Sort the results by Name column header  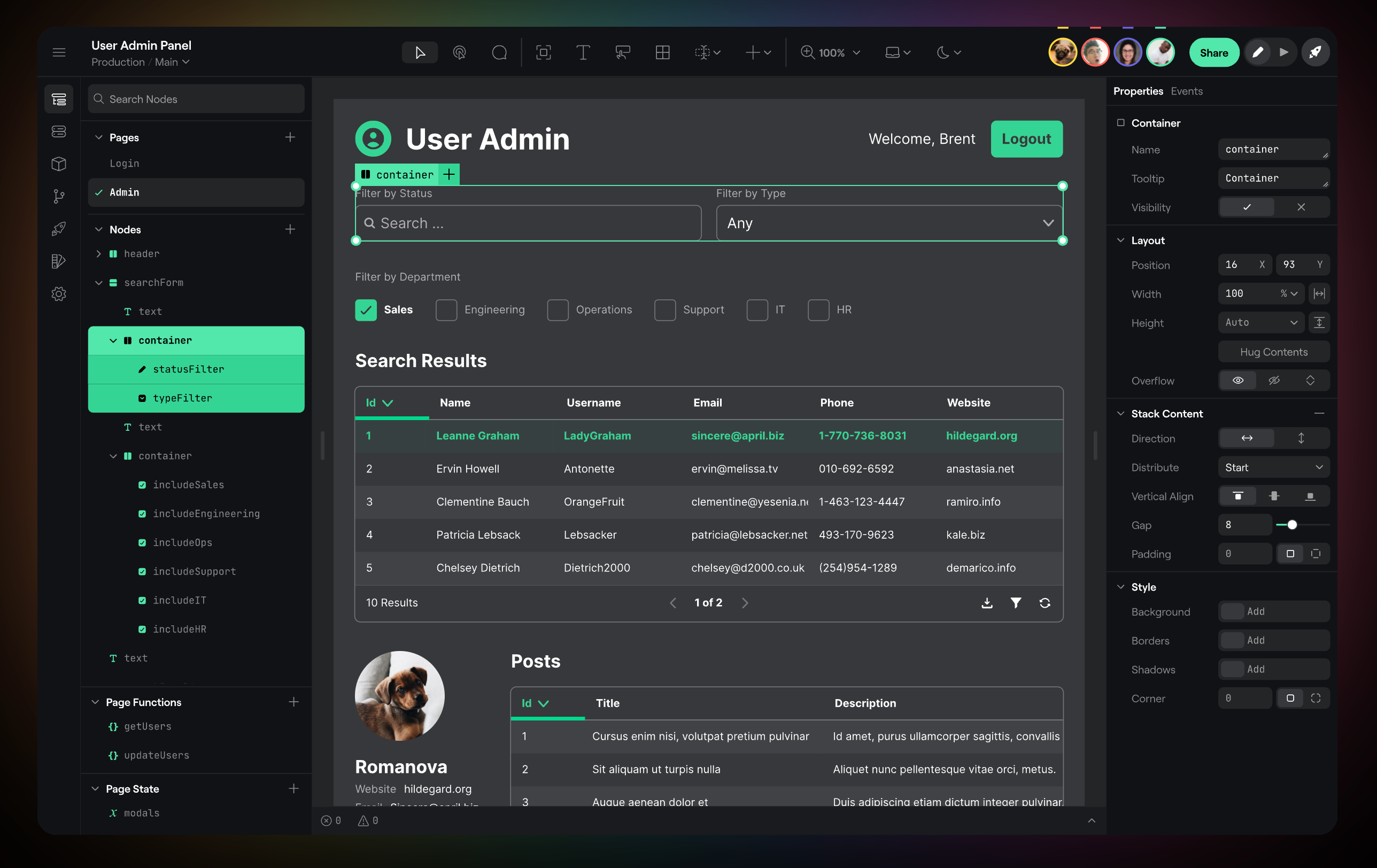pos(454,402)
